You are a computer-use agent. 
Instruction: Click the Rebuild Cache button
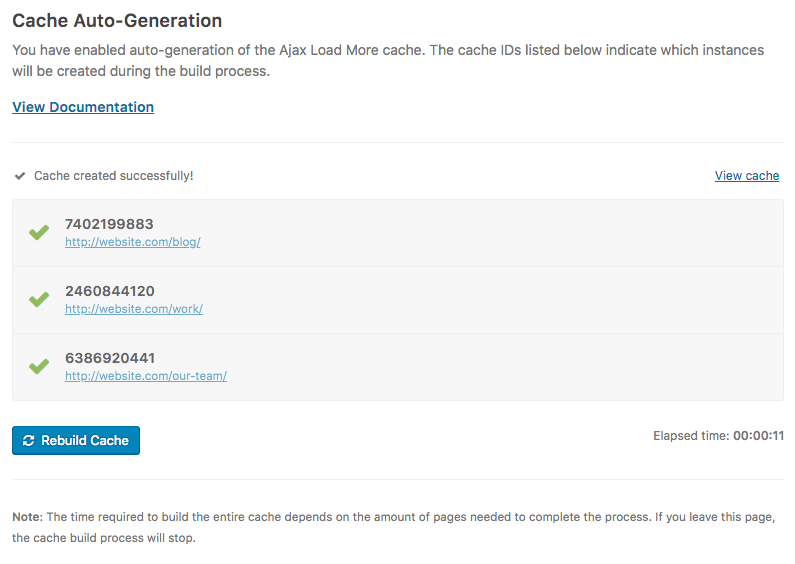point(76,440)
